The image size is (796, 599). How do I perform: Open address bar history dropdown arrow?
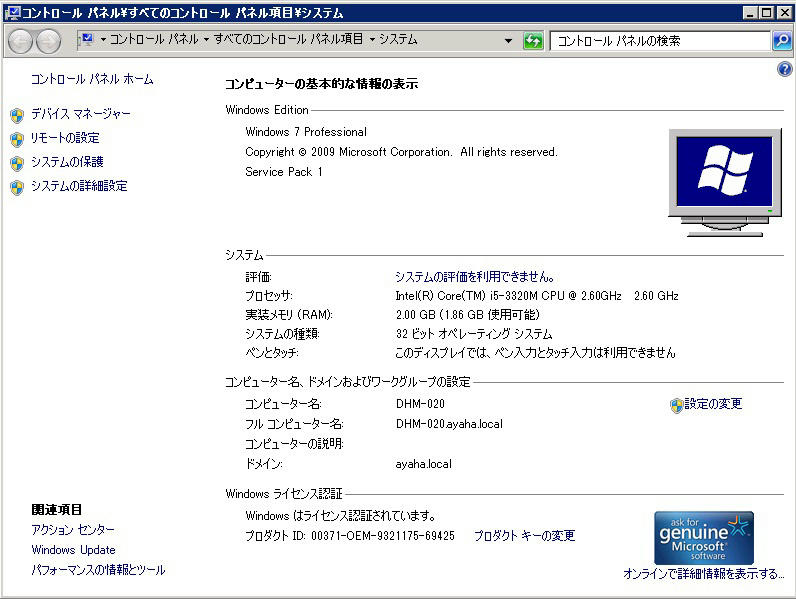tap(508, 41)
